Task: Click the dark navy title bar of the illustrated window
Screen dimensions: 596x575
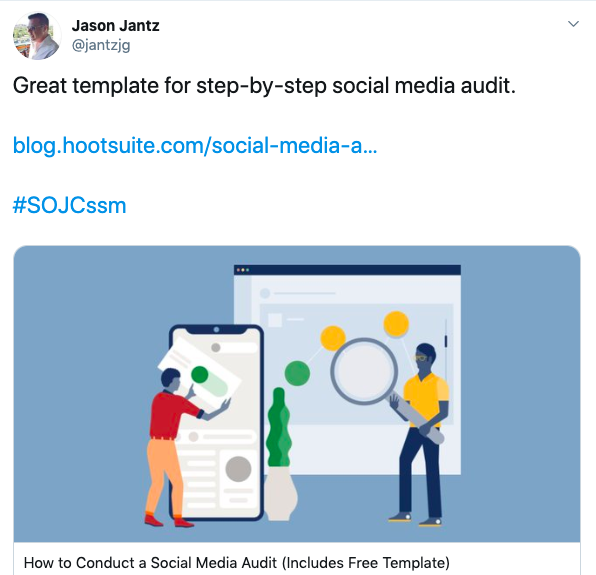Action: pyautogui.click(x=347, y=270)
